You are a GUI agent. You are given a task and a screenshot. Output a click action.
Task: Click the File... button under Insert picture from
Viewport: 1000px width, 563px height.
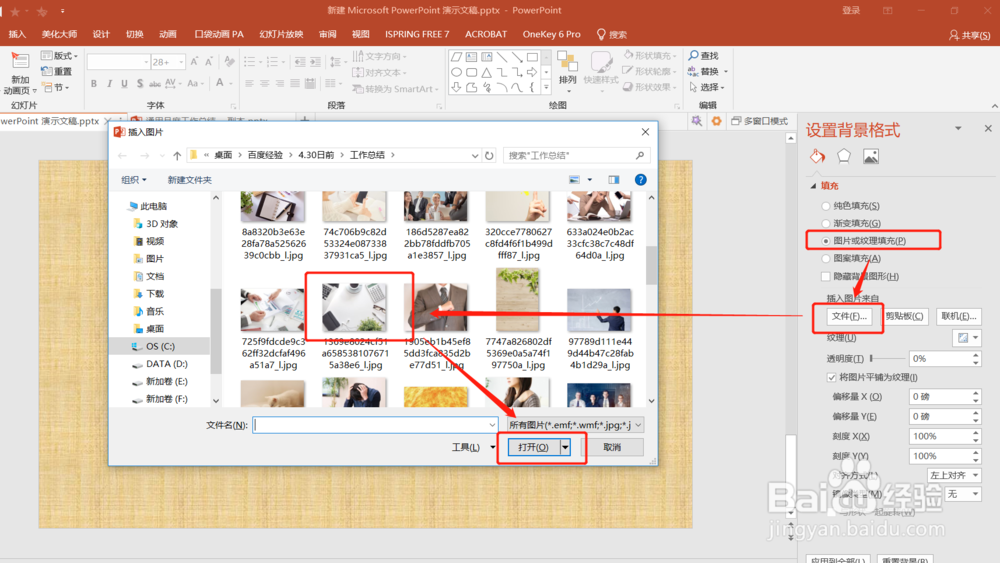[849, 316]
